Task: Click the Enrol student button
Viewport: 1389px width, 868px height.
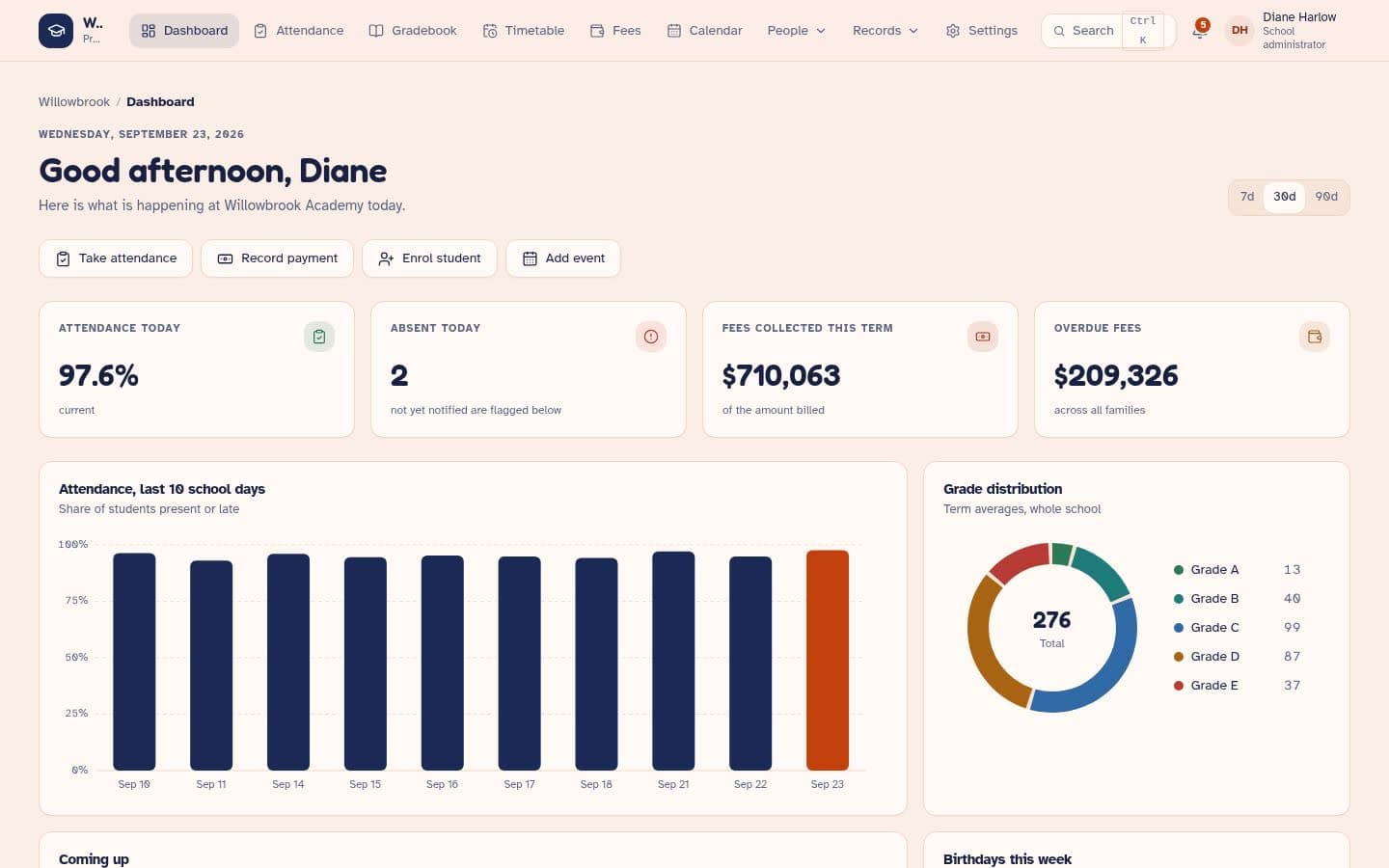Action: 429,258
